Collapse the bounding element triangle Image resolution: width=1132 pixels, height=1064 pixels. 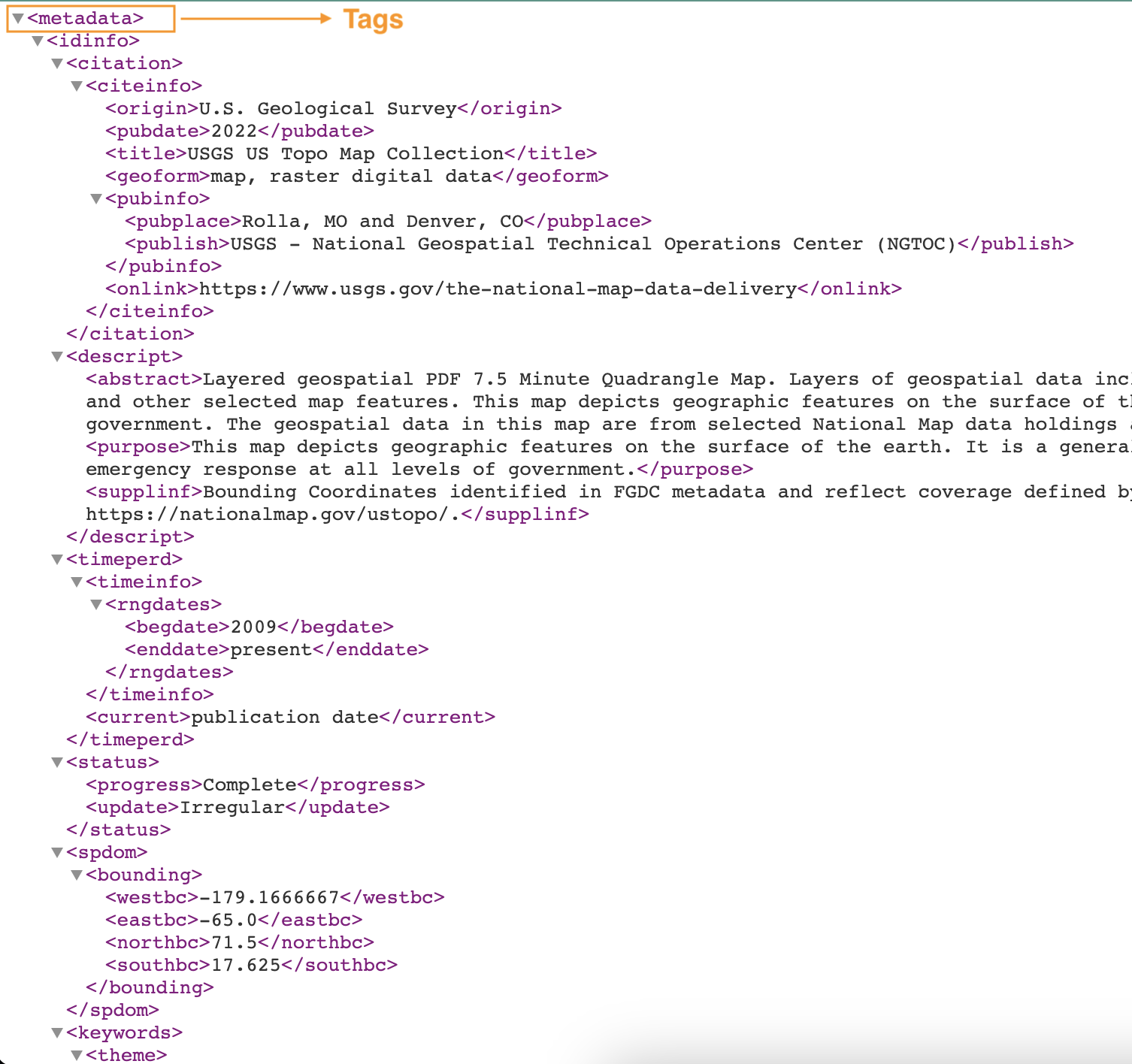[x=77, y=875]
